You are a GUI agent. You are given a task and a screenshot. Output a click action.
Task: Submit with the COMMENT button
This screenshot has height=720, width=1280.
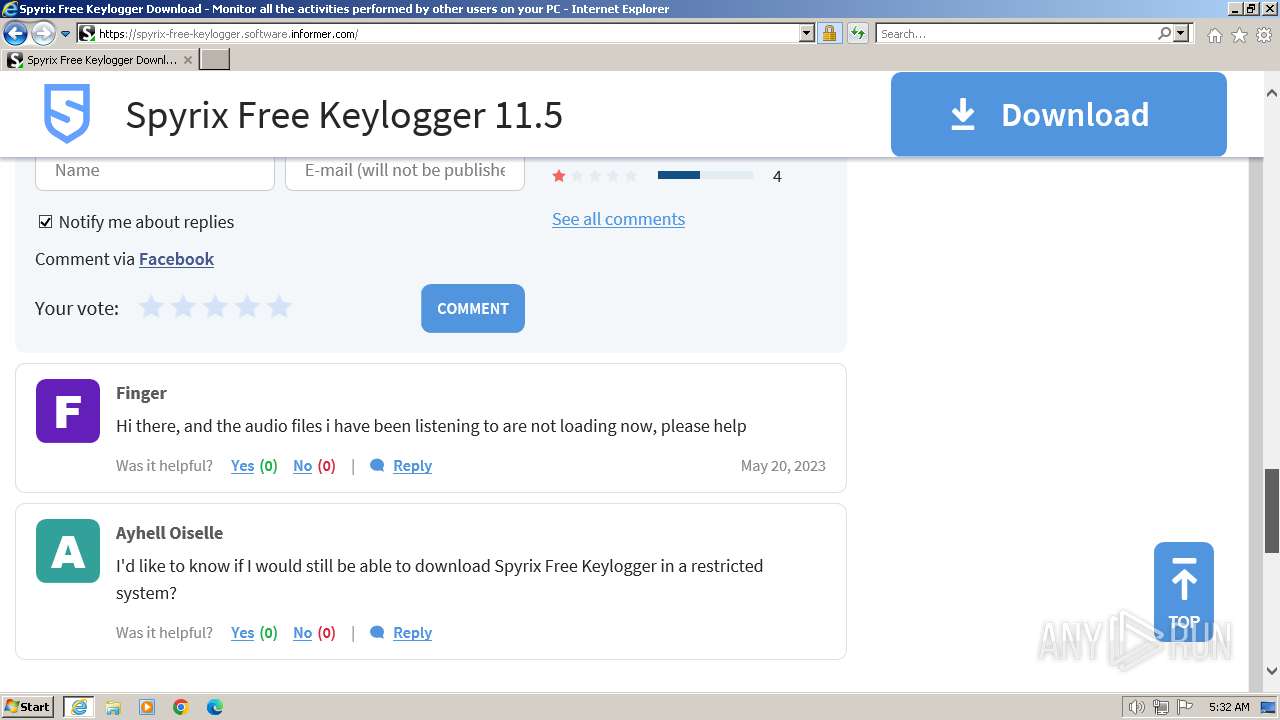pos(473,308)
